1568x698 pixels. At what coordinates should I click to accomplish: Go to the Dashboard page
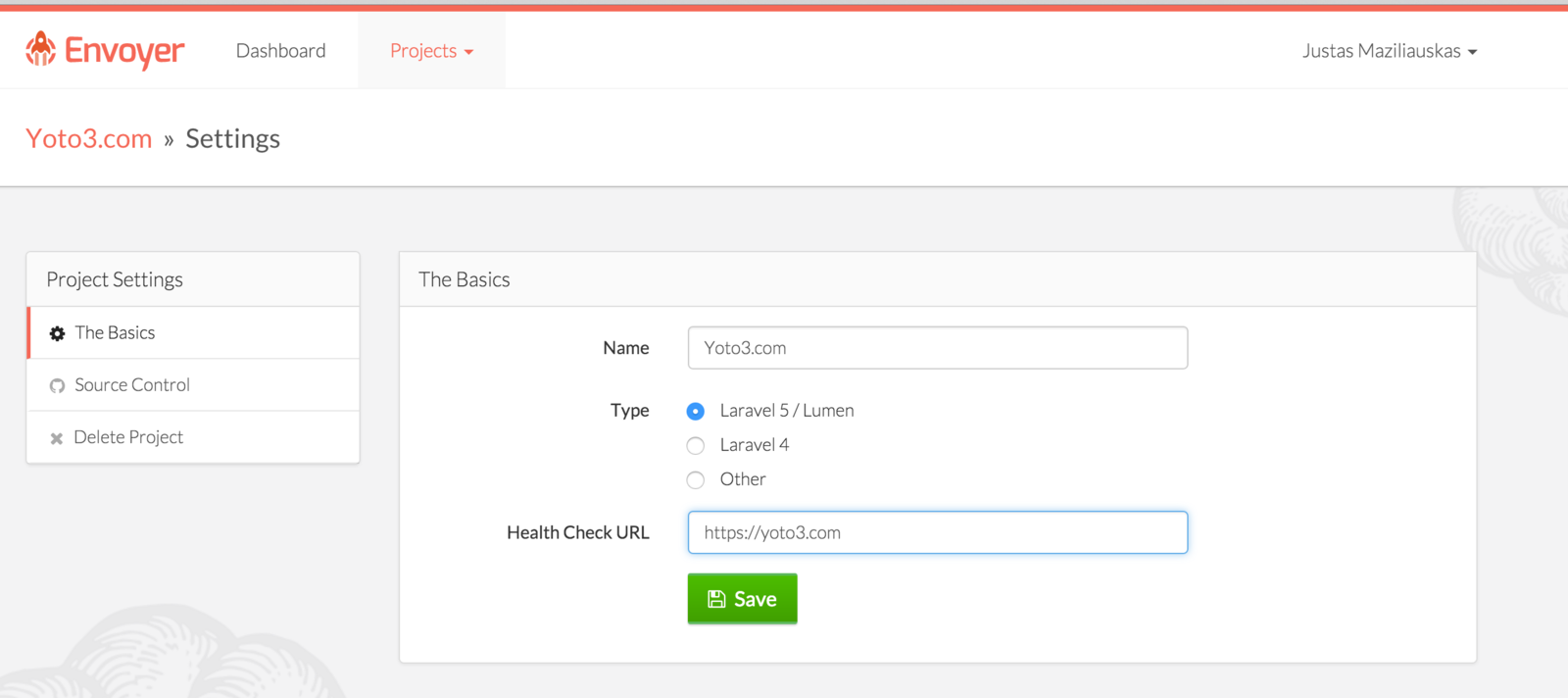click(x=281, y=51)
